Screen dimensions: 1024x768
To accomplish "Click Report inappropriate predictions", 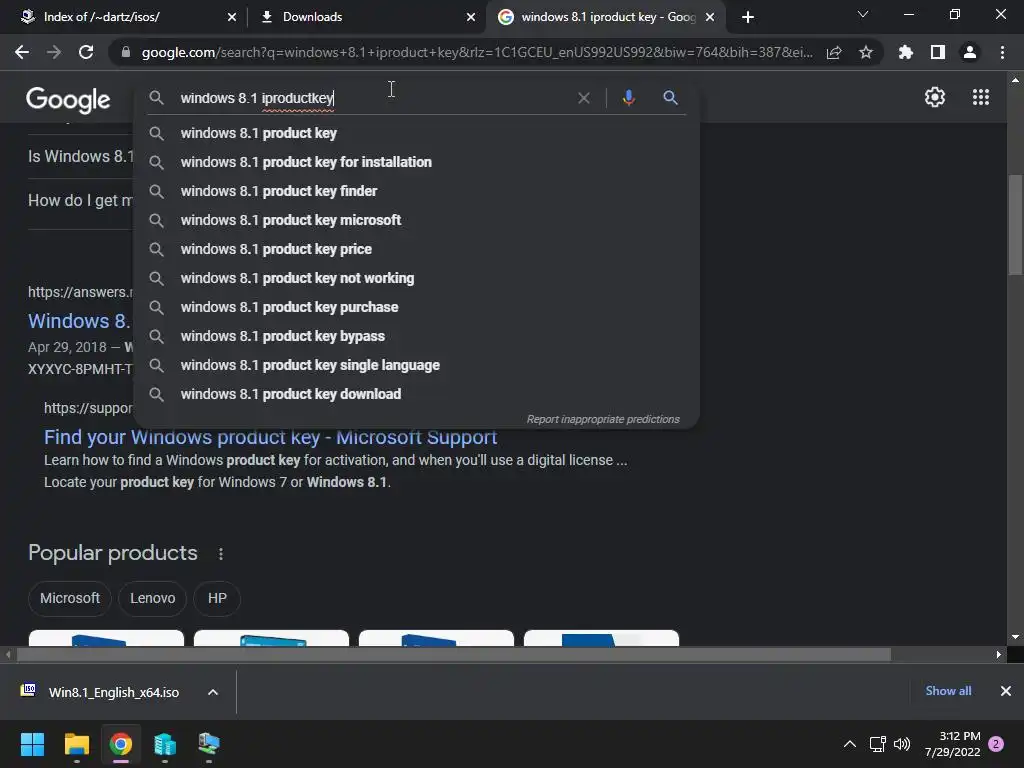I will pos(603,419).
